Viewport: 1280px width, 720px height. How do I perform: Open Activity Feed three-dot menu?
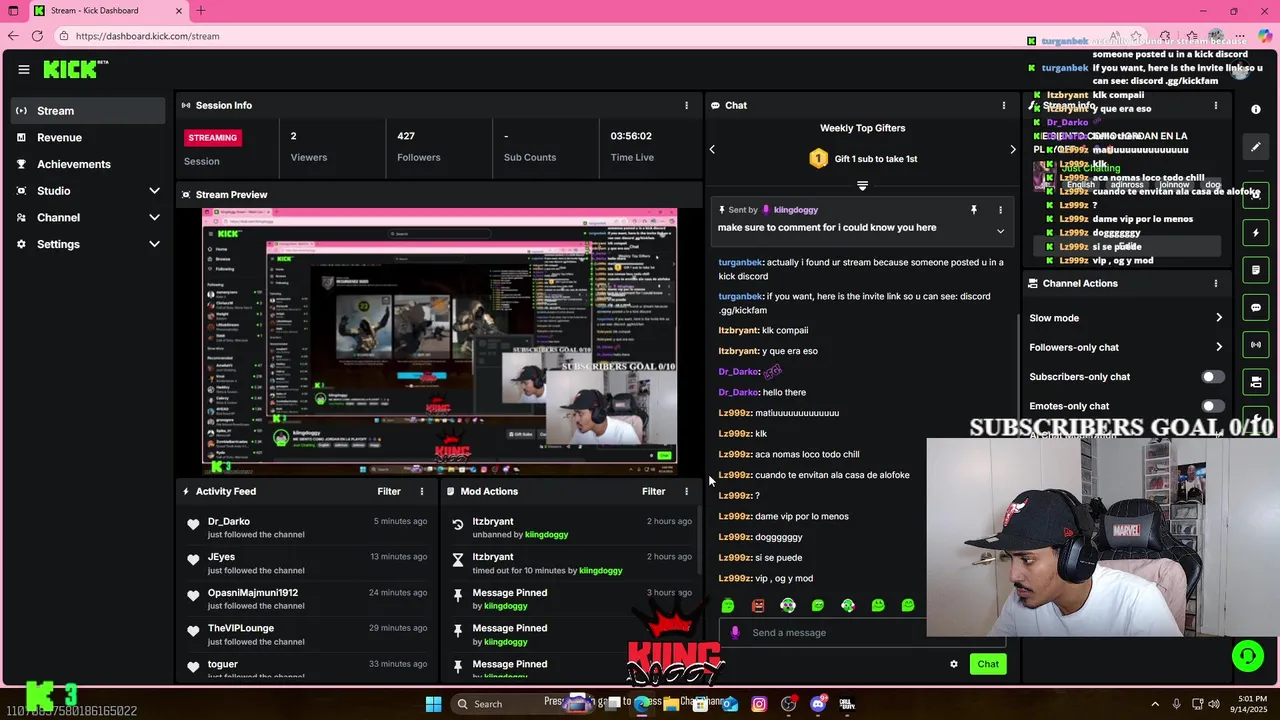422,491
